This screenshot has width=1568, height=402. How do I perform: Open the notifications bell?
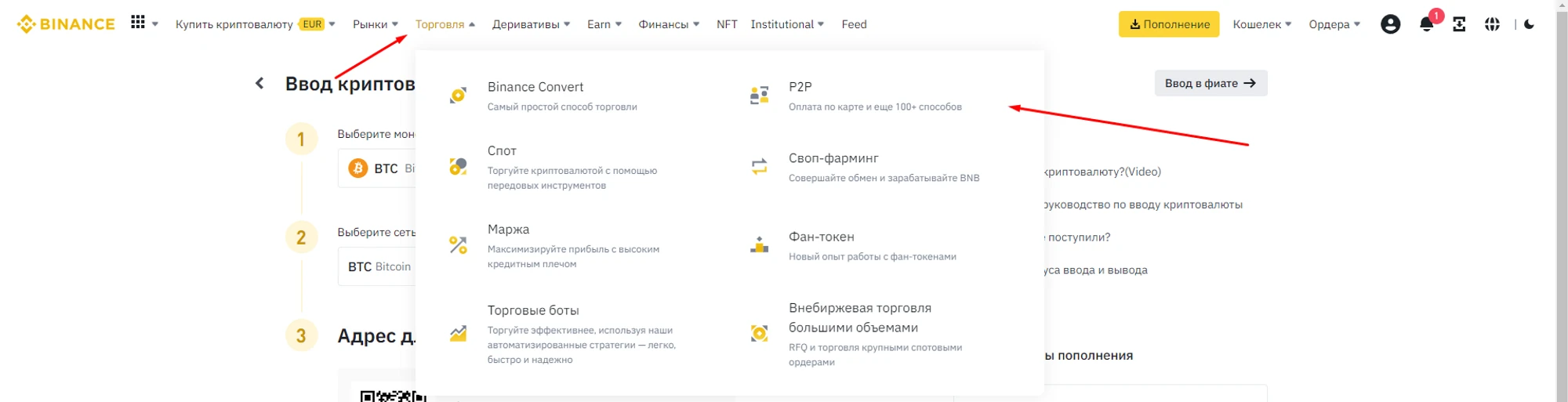1426,24
